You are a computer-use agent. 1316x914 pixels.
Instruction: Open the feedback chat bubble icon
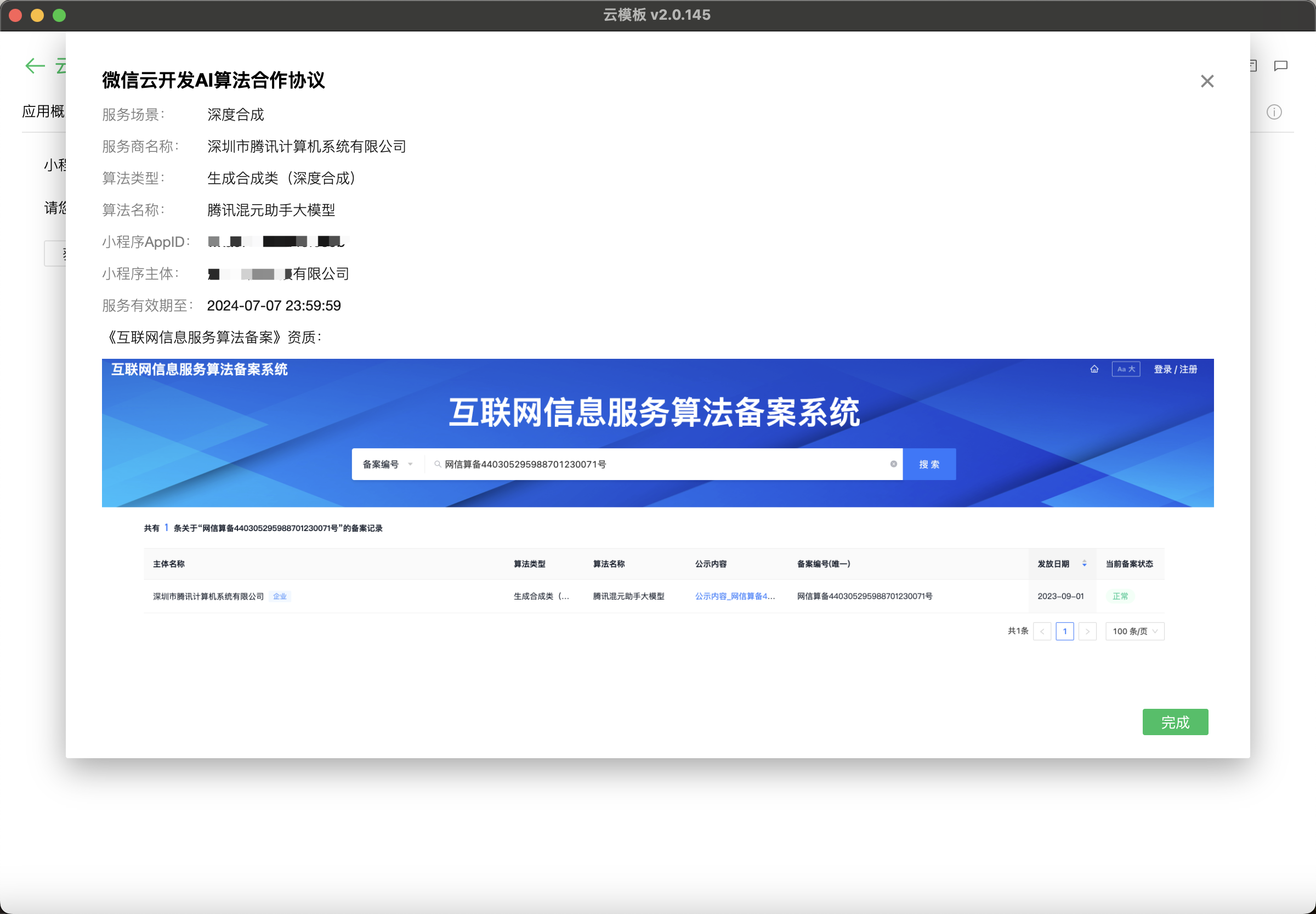1280,66
